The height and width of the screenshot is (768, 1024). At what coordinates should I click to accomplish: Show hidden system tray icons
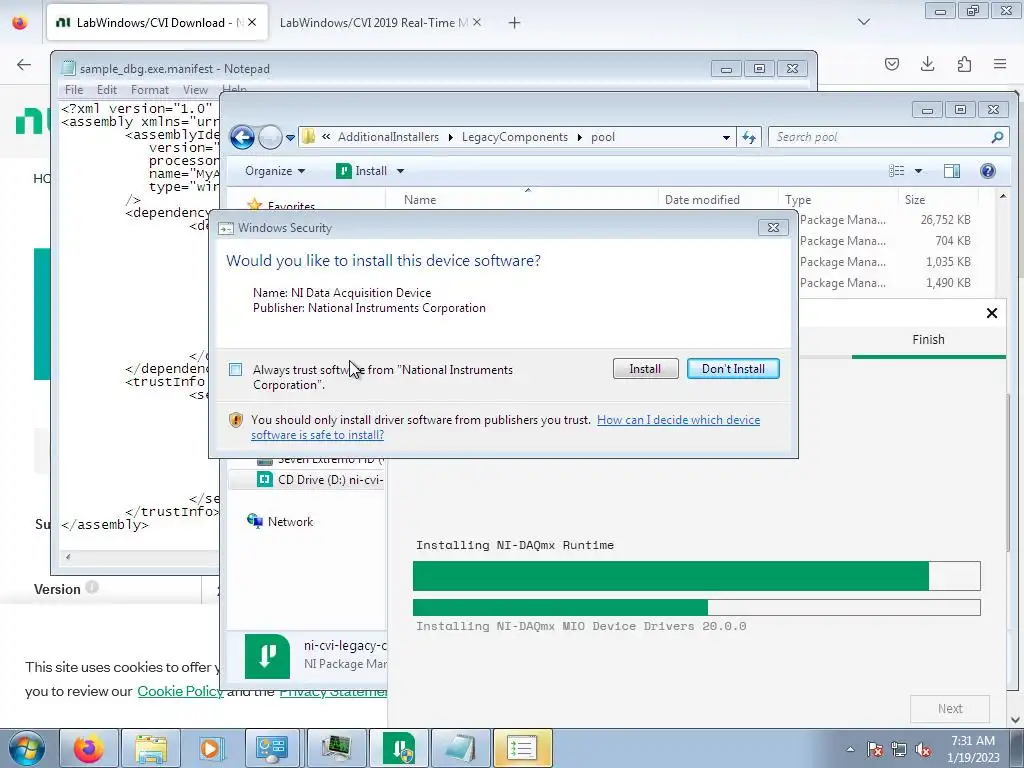click(x=850, y=749)
